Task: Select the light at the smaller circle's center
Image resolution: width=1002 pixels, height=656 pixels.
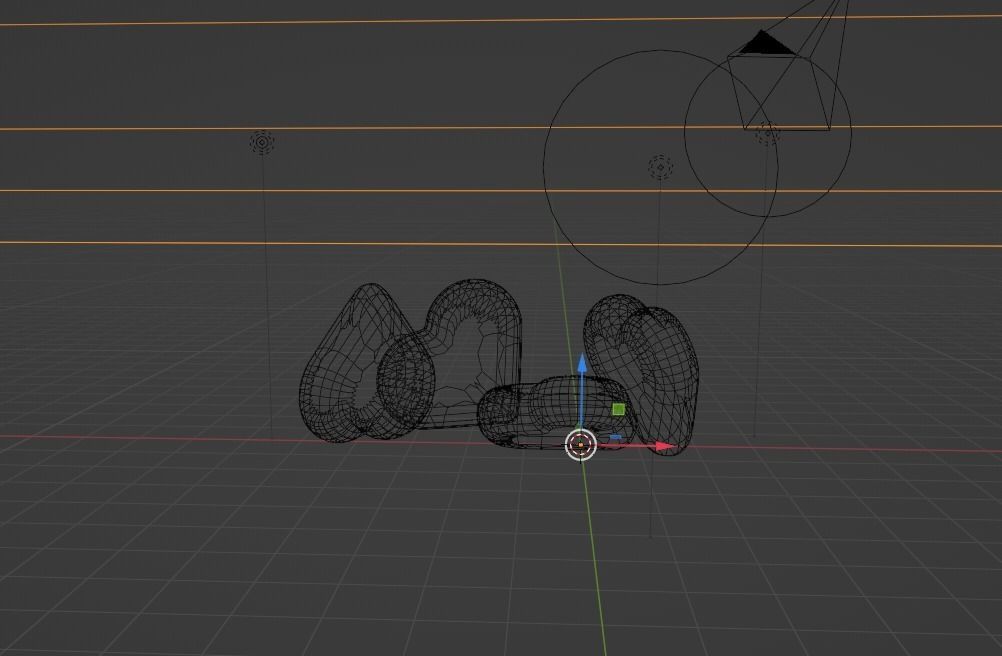Action: [767, 133]
